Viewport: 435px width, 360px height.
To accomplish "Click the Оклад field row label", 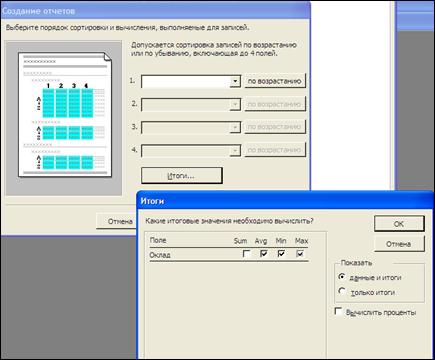I will tap(160, 255).
